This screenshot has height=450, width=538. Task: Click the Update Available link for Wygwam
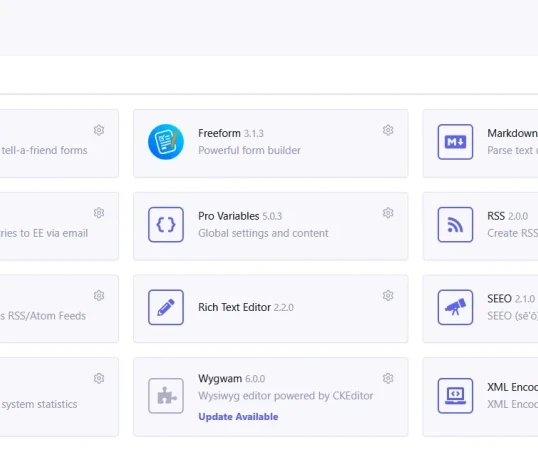(x=238, y=417)
